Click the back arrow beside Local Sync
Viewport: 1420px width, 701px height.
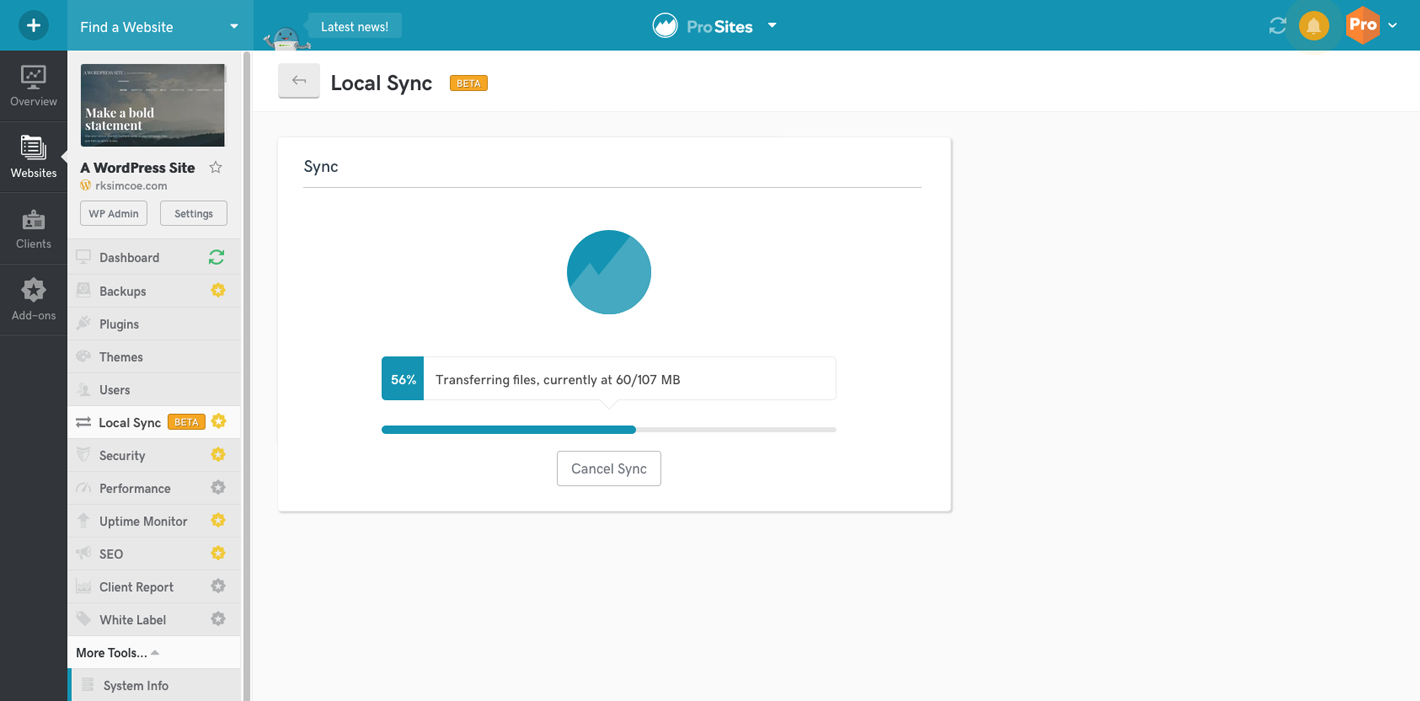pos(299,81)
